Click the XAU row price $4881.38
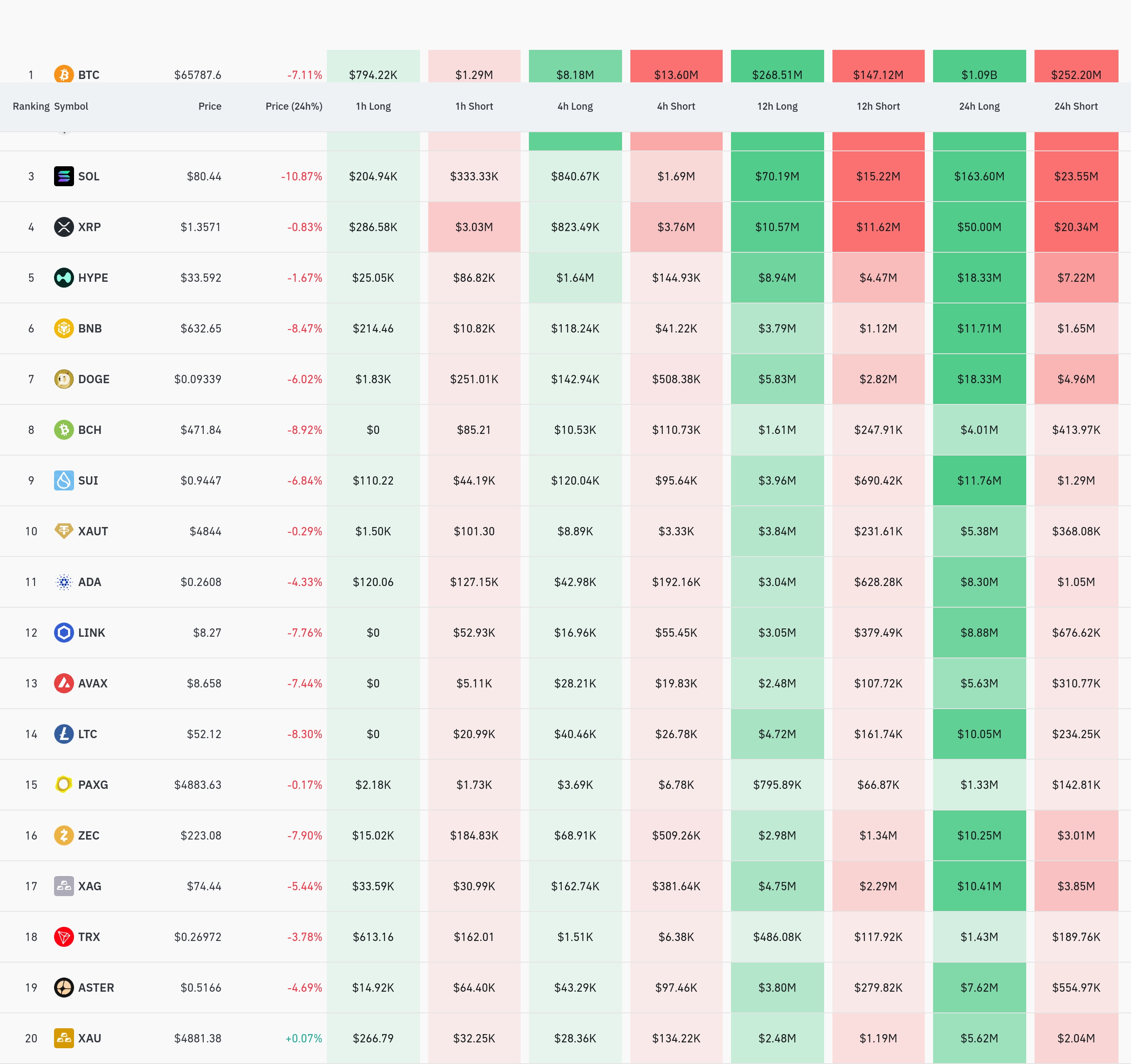 point(198,1038)
